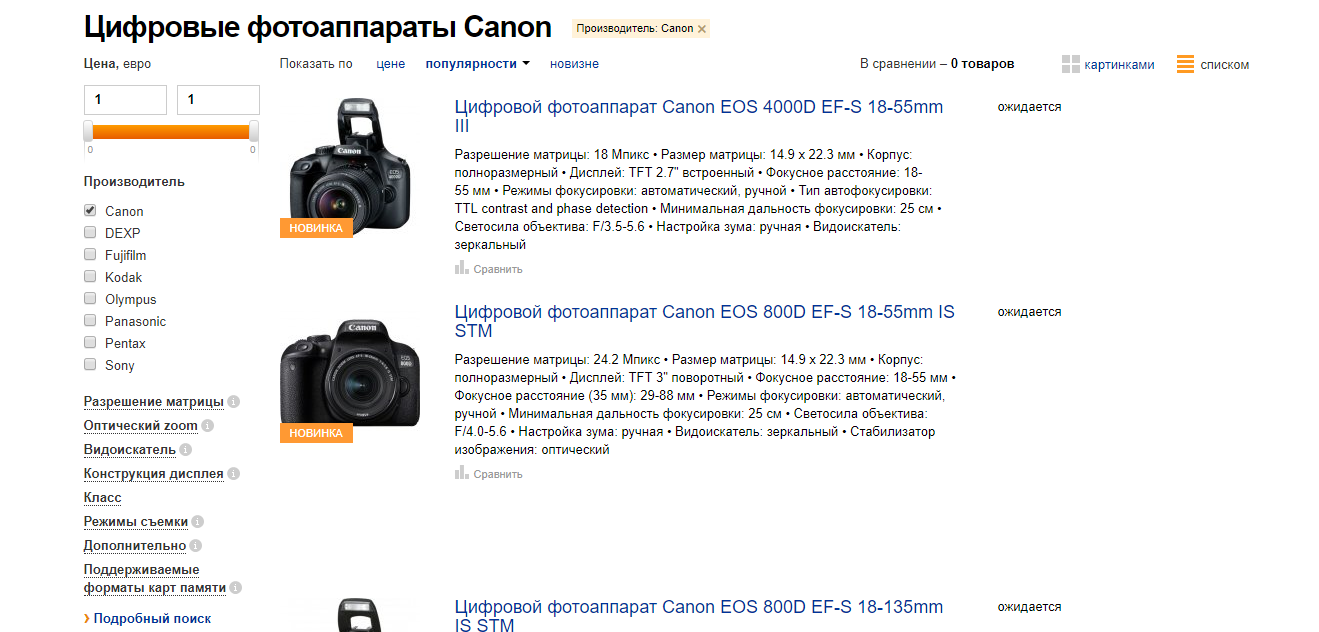Switch to grid view with картинками icon
The width and height of the screenshot is (1319, 632).
click(1070, 64)
